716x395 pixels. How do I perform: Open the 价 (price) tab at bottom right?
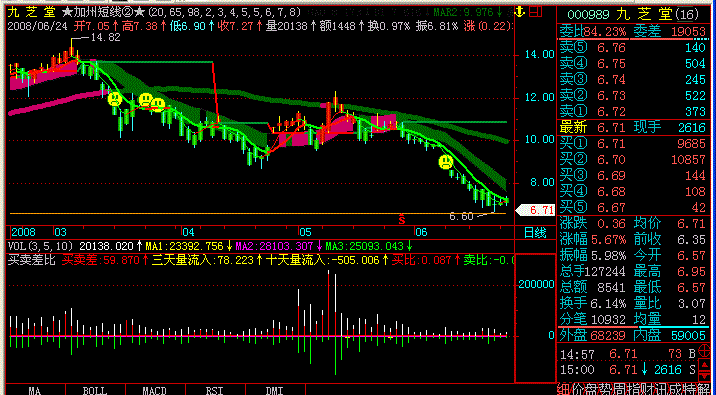click(579, 389)
